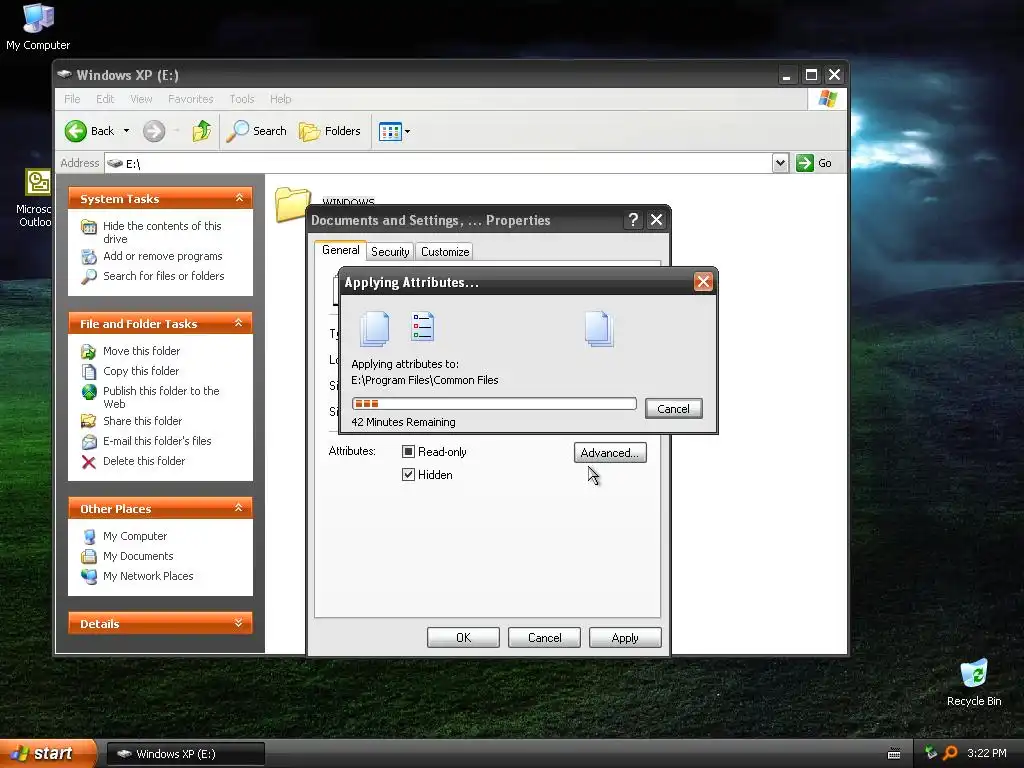The height and width of the screenshot is (768, 1024).
Task: Click the Windows flag logo in menu bar
Action: 827,99
